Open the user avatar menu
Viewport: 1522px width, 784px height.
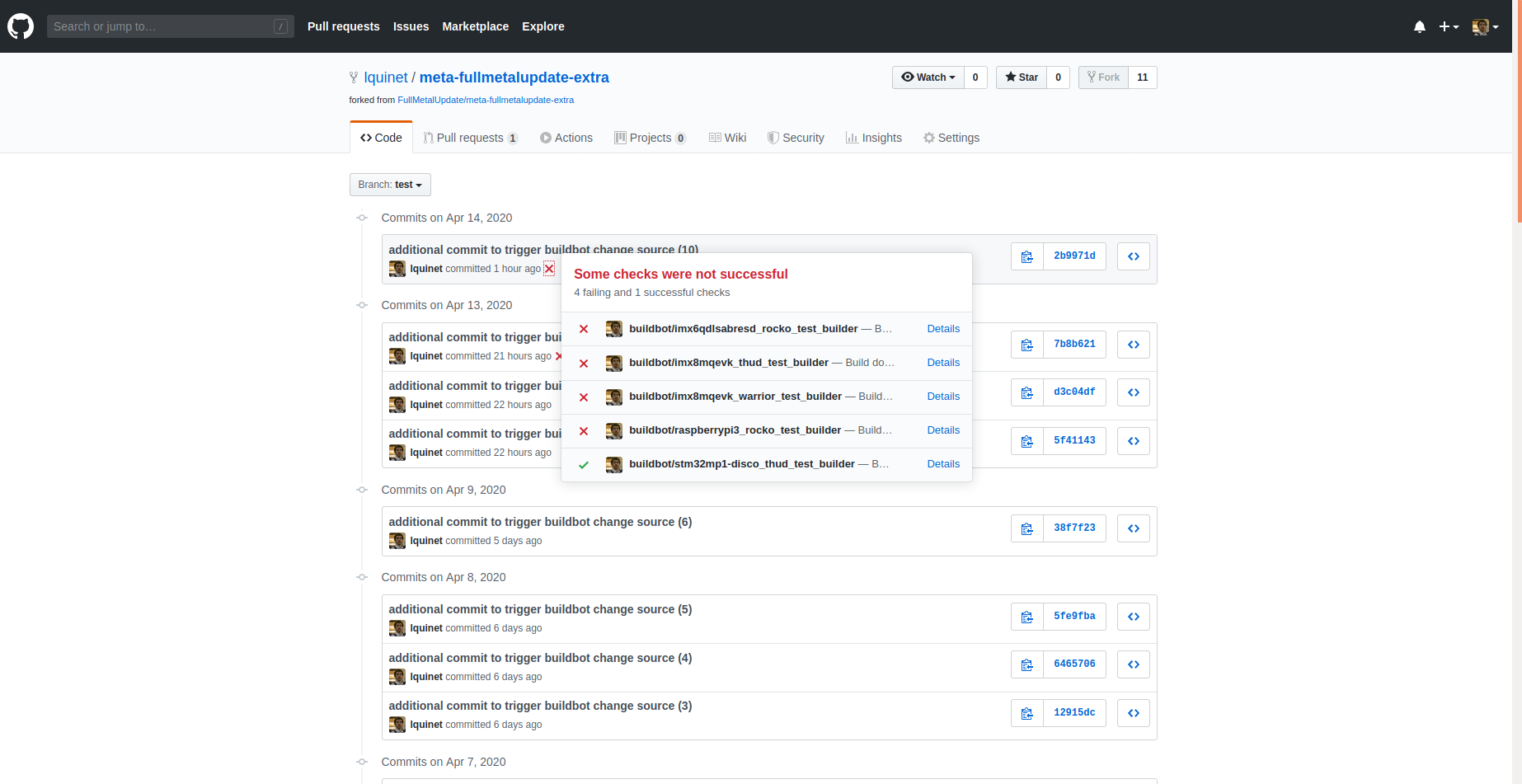[x=1486, y=26]
